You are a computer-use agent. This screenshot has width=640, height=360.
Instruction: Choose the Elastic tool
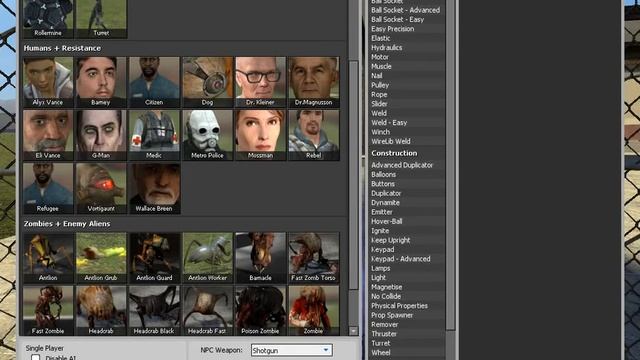tap(381, 38)
